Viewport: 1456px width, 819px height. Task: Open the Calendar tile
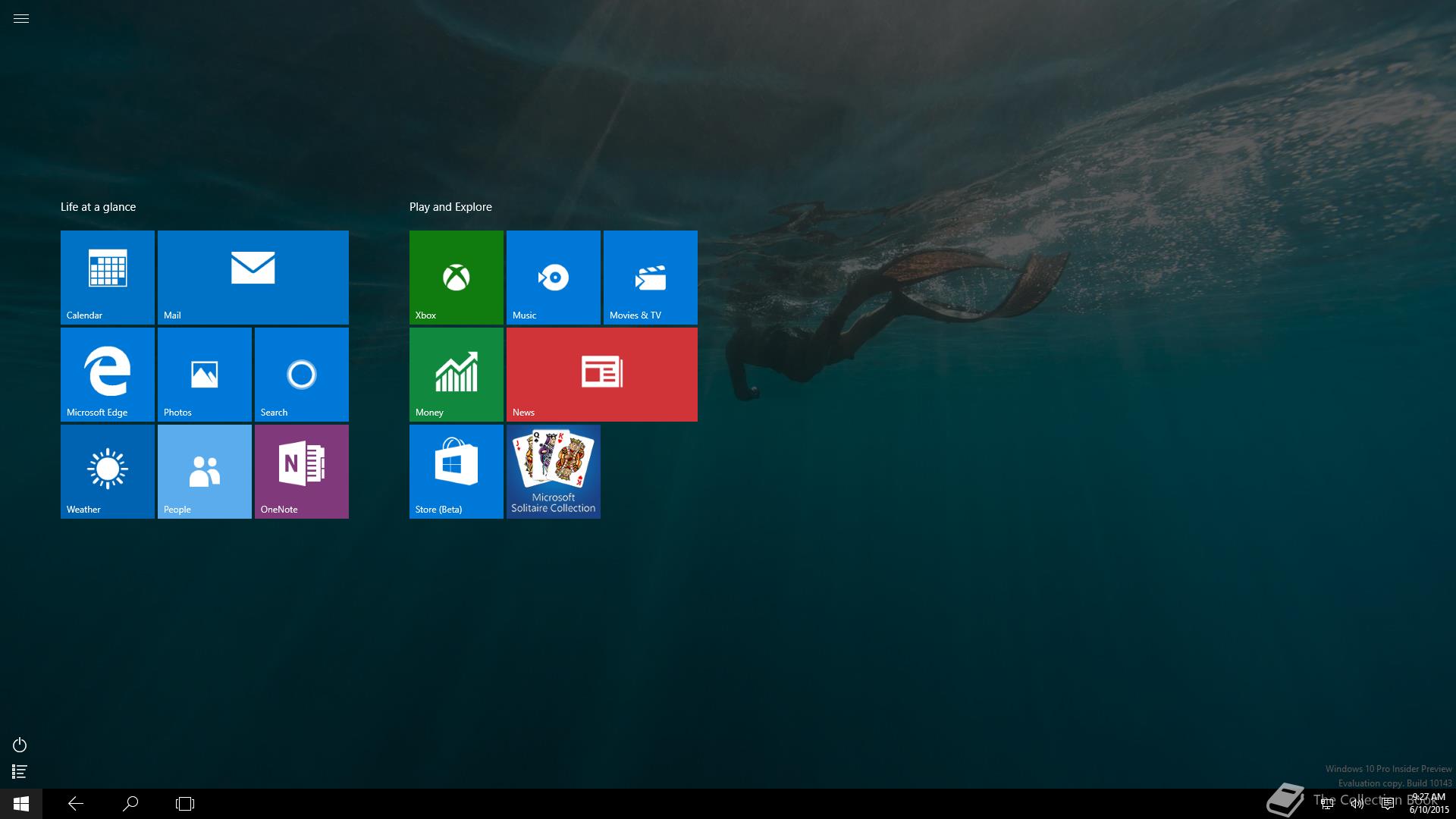(x=108, y=278)
